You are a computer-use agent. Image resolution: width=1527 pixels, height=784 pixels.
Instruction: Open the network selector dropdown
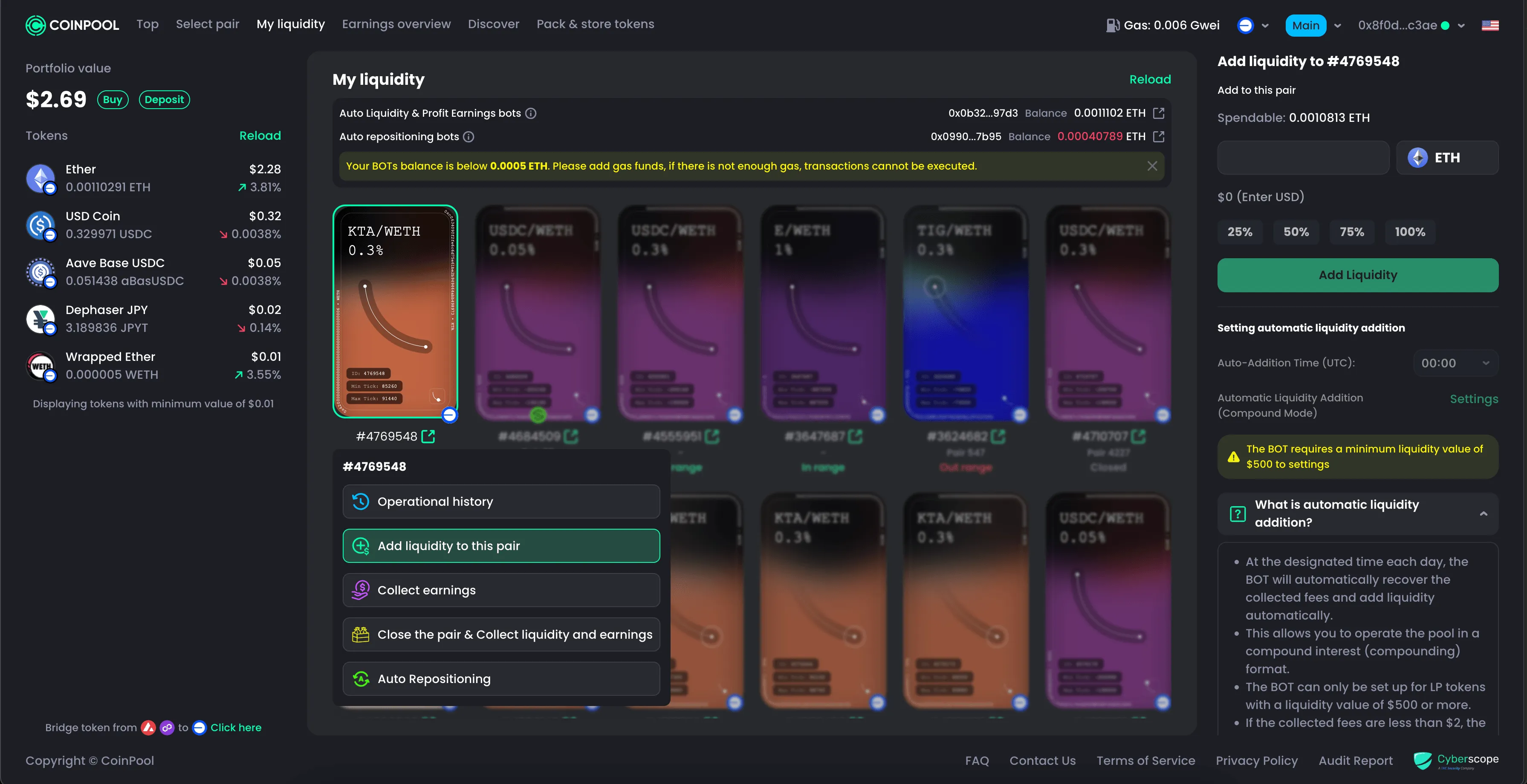tap(1253, 26)
